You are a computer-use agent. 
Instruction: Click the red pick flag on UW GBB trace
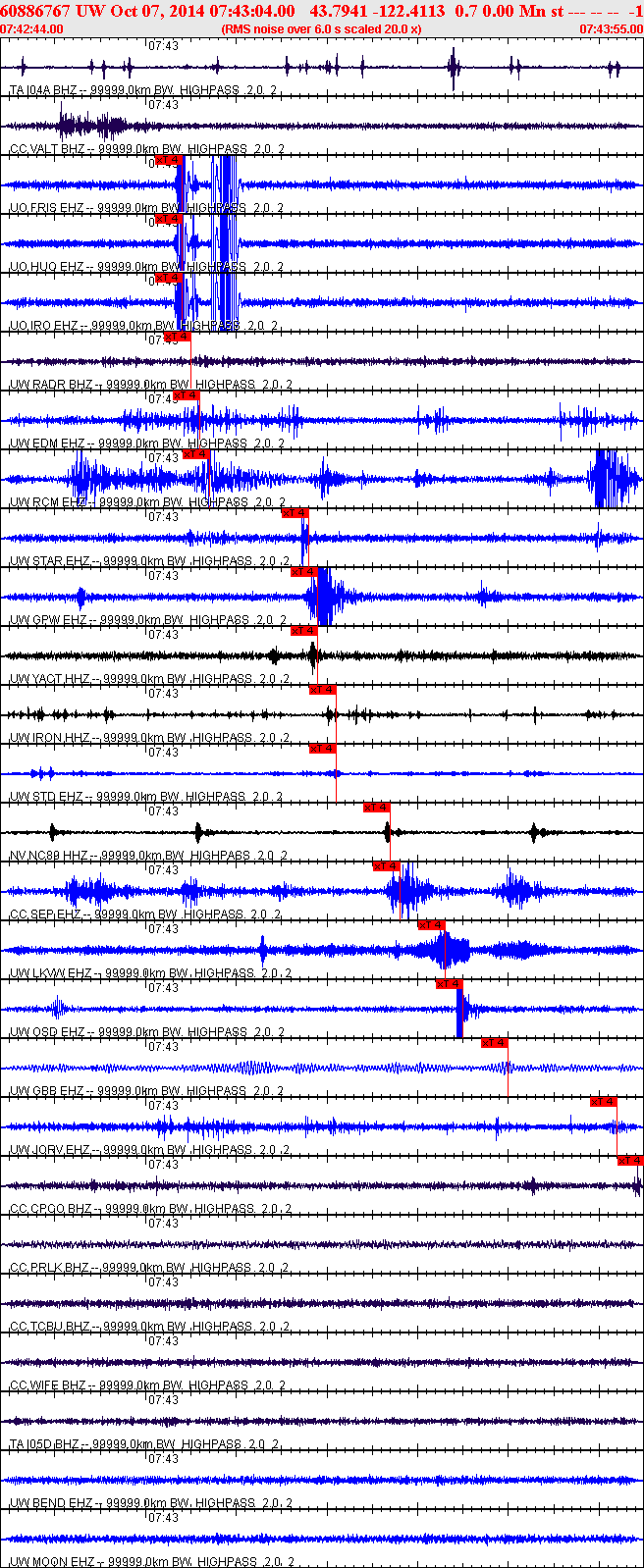pos(495,1043)
